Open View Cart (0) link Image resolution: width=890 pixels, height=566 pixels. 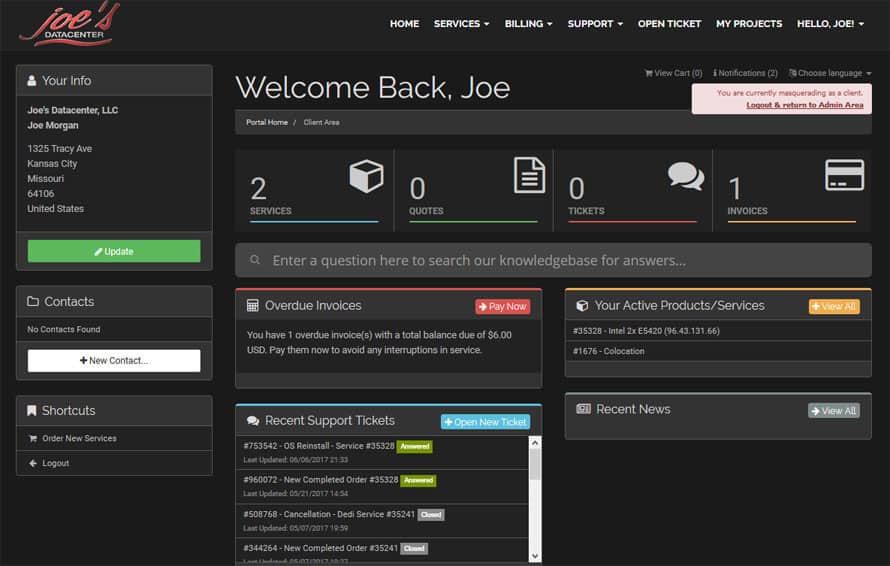click(673, 73)
